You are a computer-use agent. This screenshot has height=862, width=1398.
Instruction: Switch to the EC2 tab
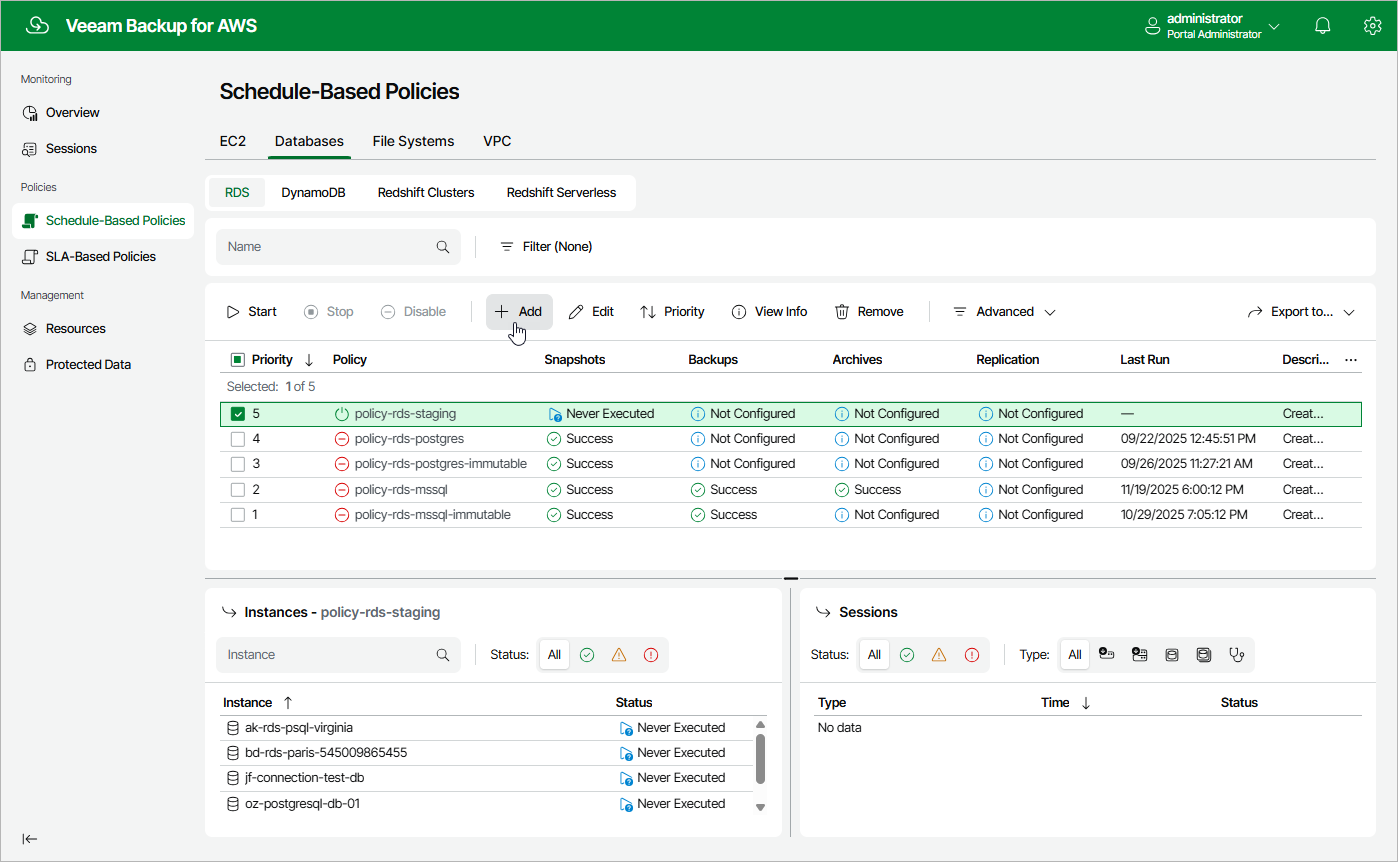tap(233, 141)
